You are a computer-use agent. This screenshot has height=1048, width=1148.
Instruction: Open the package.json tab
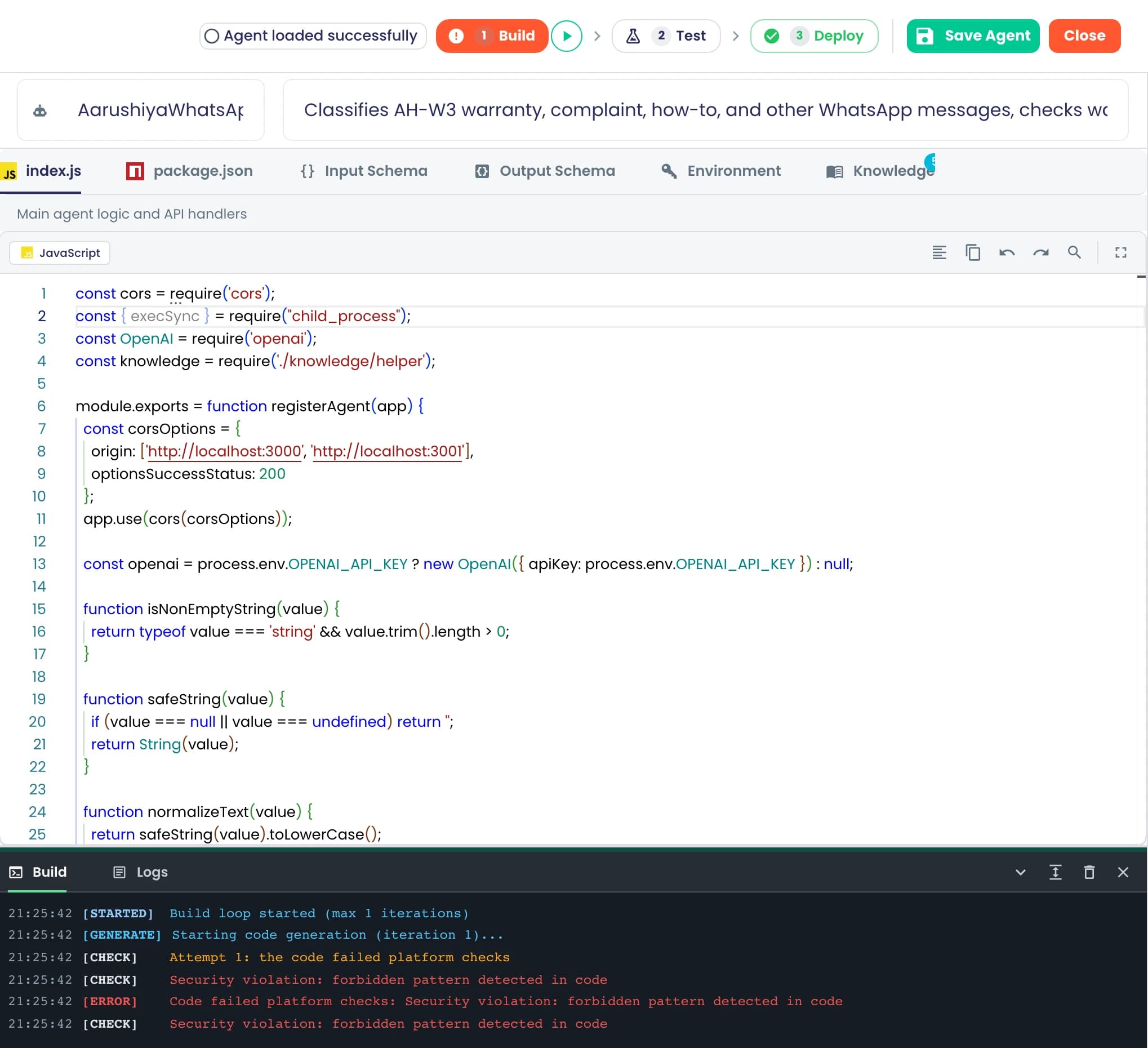click(x=190, y=171)
